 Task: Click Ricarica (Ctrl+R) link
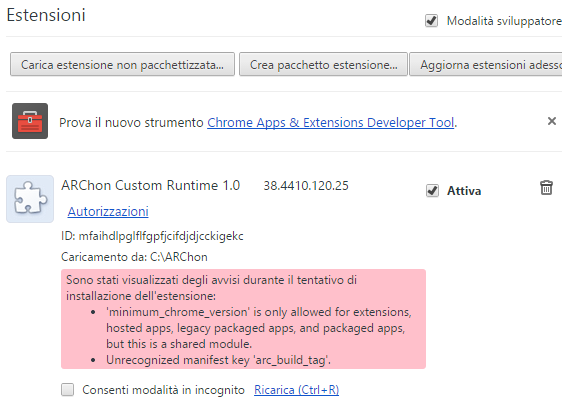click(x=297, y=390)
